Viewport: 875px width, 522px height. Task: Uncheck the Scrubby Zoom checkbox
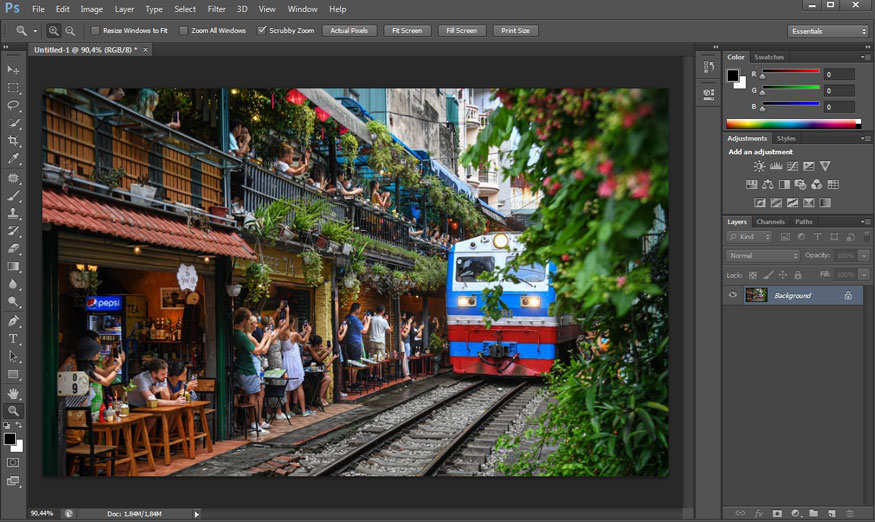(262, 31)
